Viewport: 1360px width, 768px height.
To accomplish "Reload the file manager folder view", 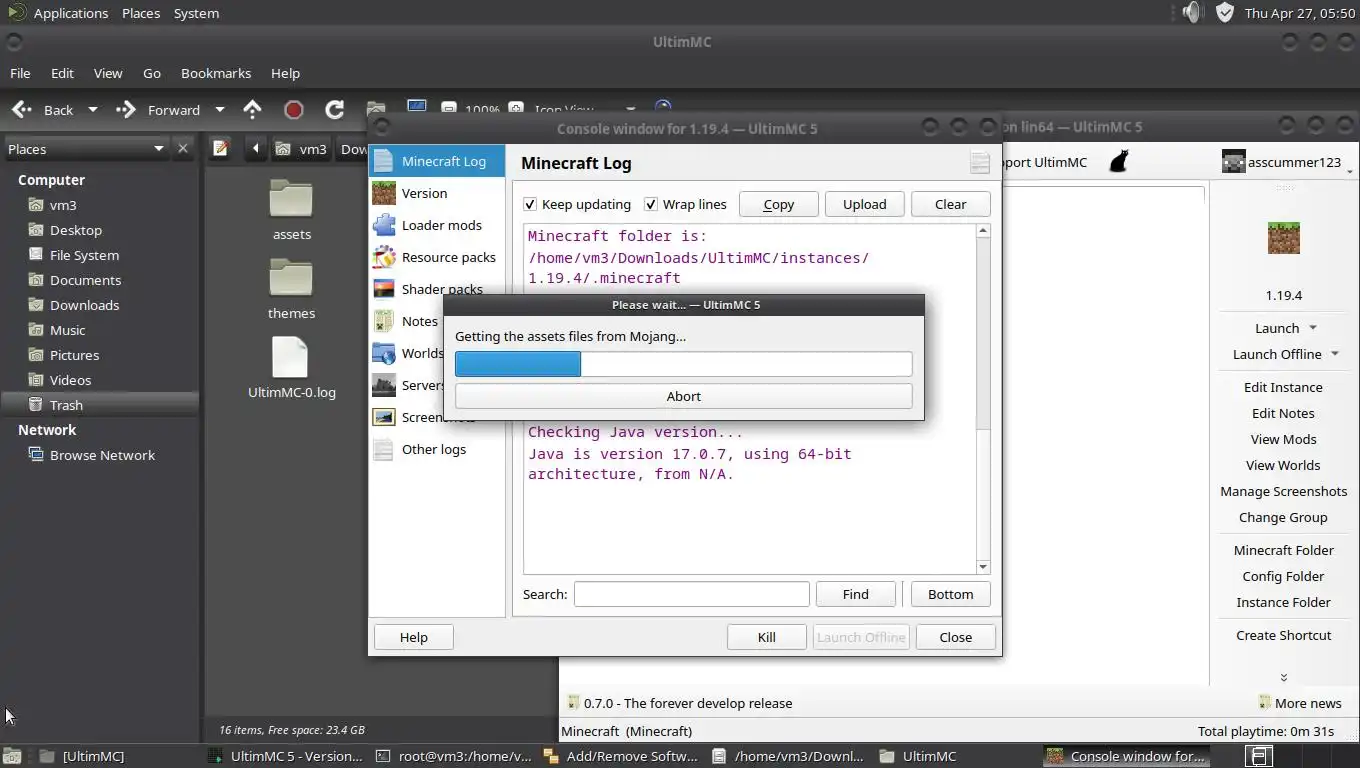I will (335, 110).
